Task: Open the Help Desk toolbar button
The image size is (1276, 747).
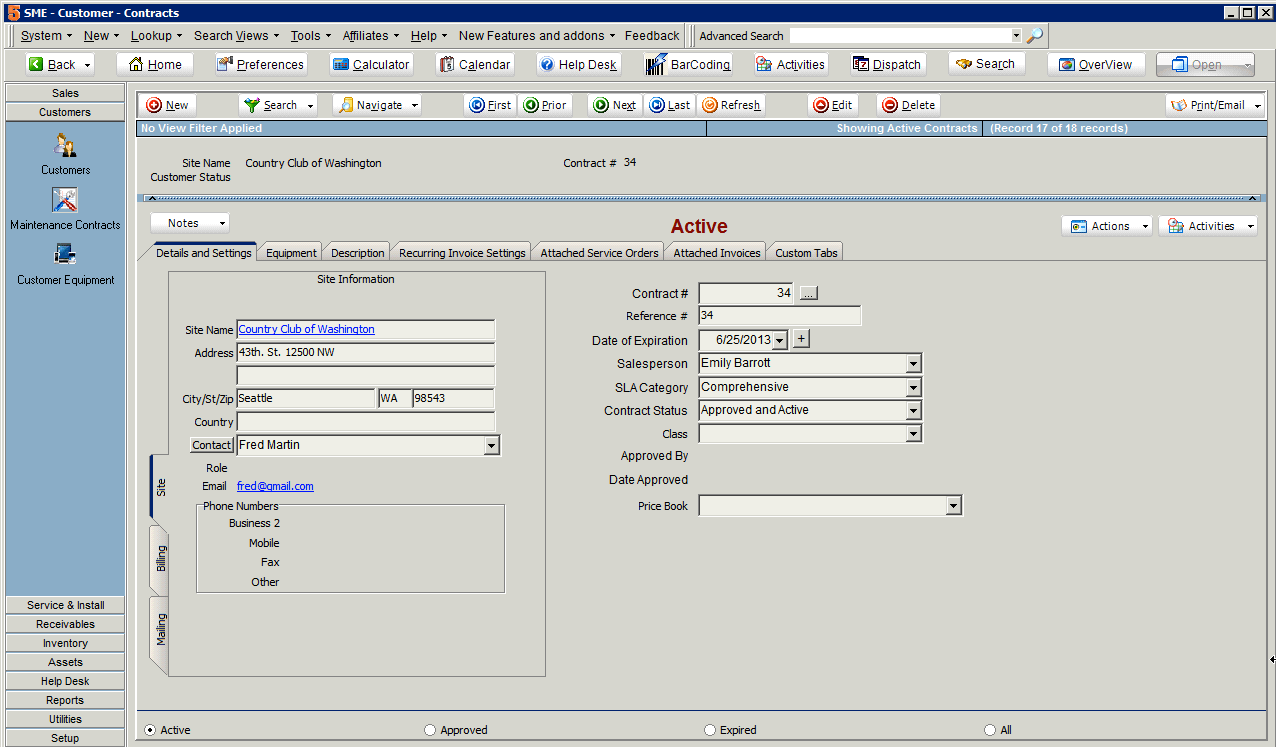Action: (578, 64)
